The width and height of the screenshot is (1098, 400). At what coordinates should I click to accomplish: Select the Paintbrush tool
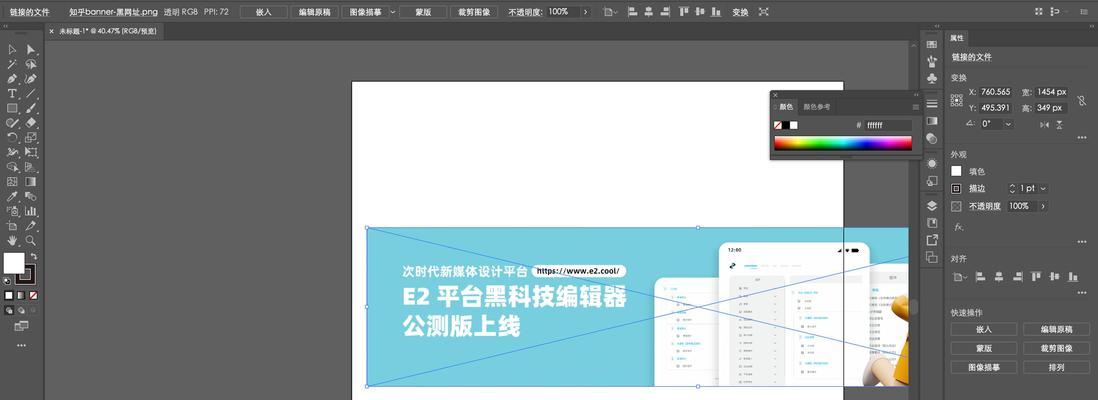[31, 108]
